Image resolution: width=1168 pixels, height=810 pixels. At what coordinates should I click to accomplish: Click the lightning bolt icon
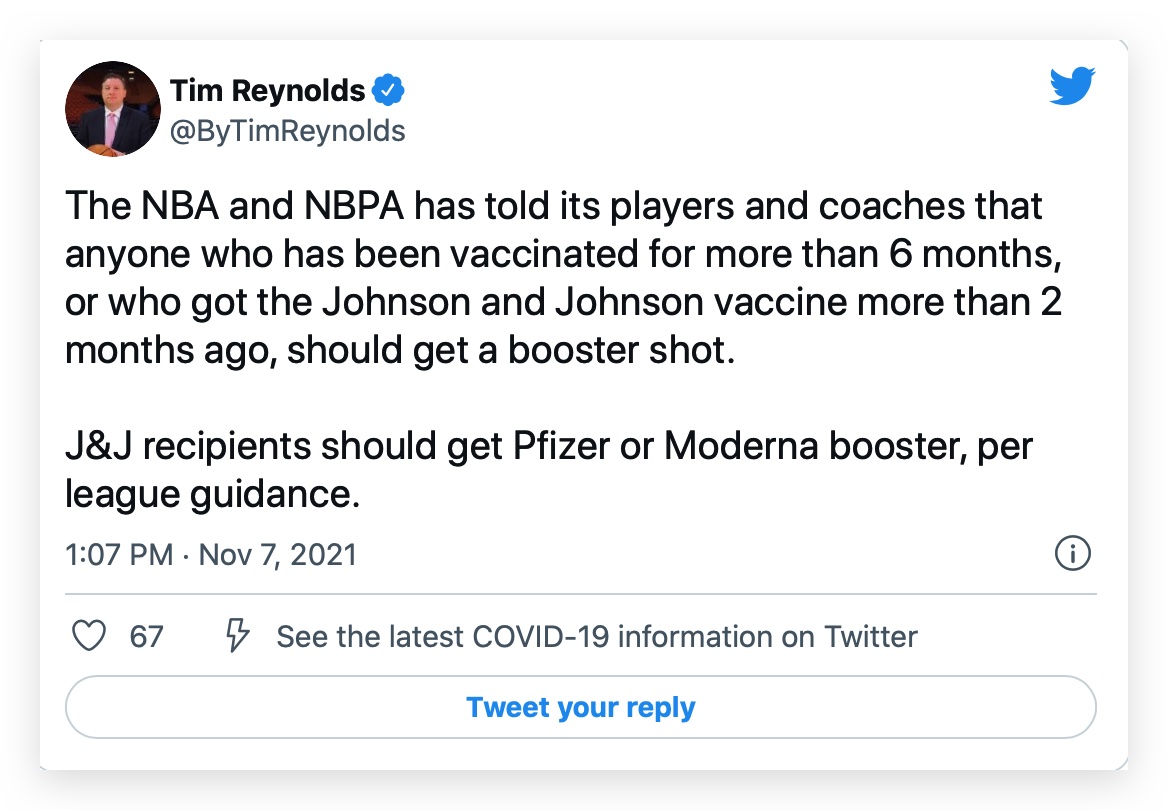pos(237,636)
